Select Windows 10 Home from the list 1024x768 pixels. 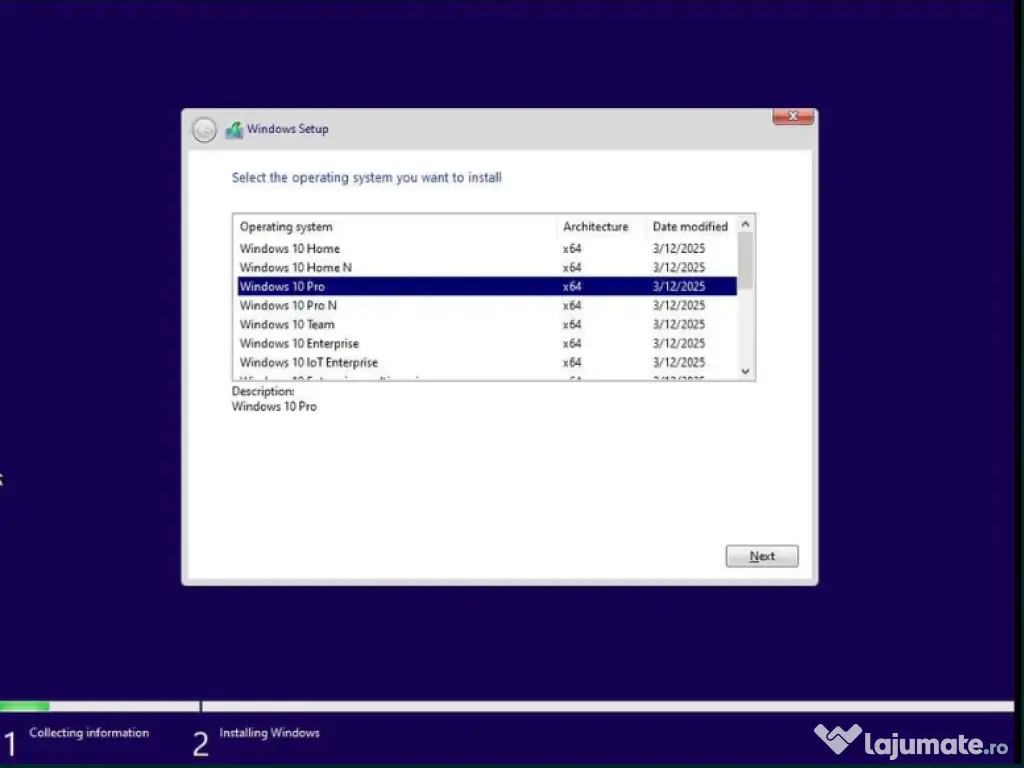coord(290,249)
